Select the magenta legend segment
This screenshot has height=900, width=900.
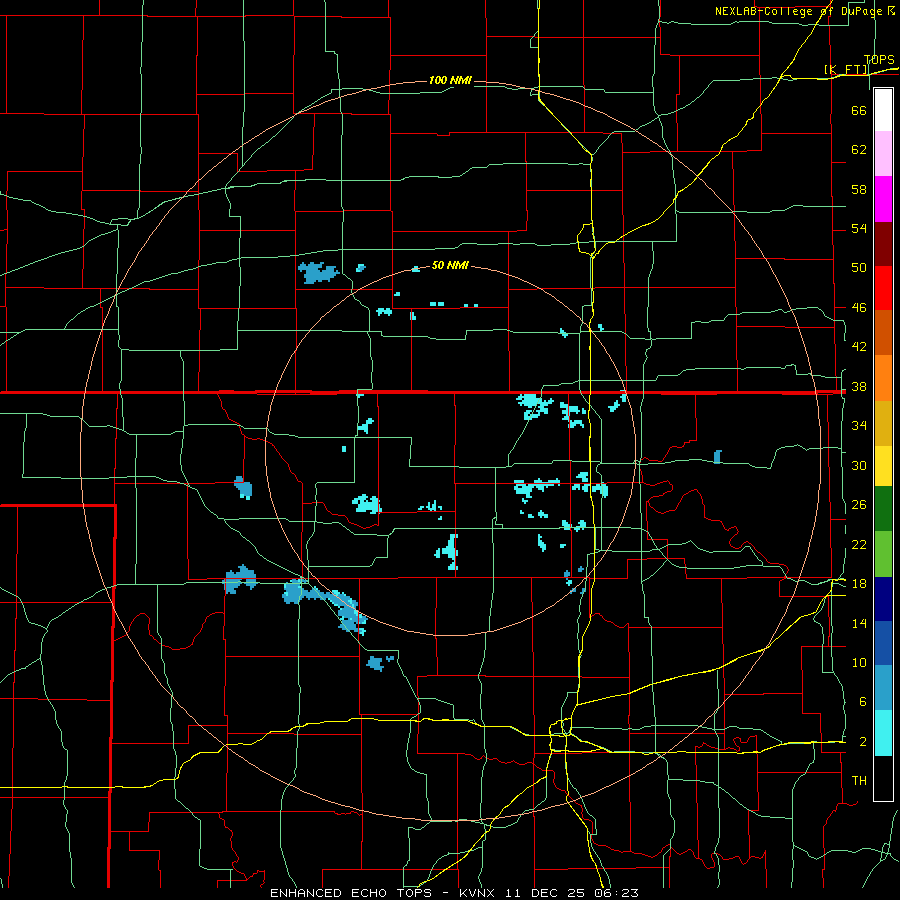pos(883,199)
